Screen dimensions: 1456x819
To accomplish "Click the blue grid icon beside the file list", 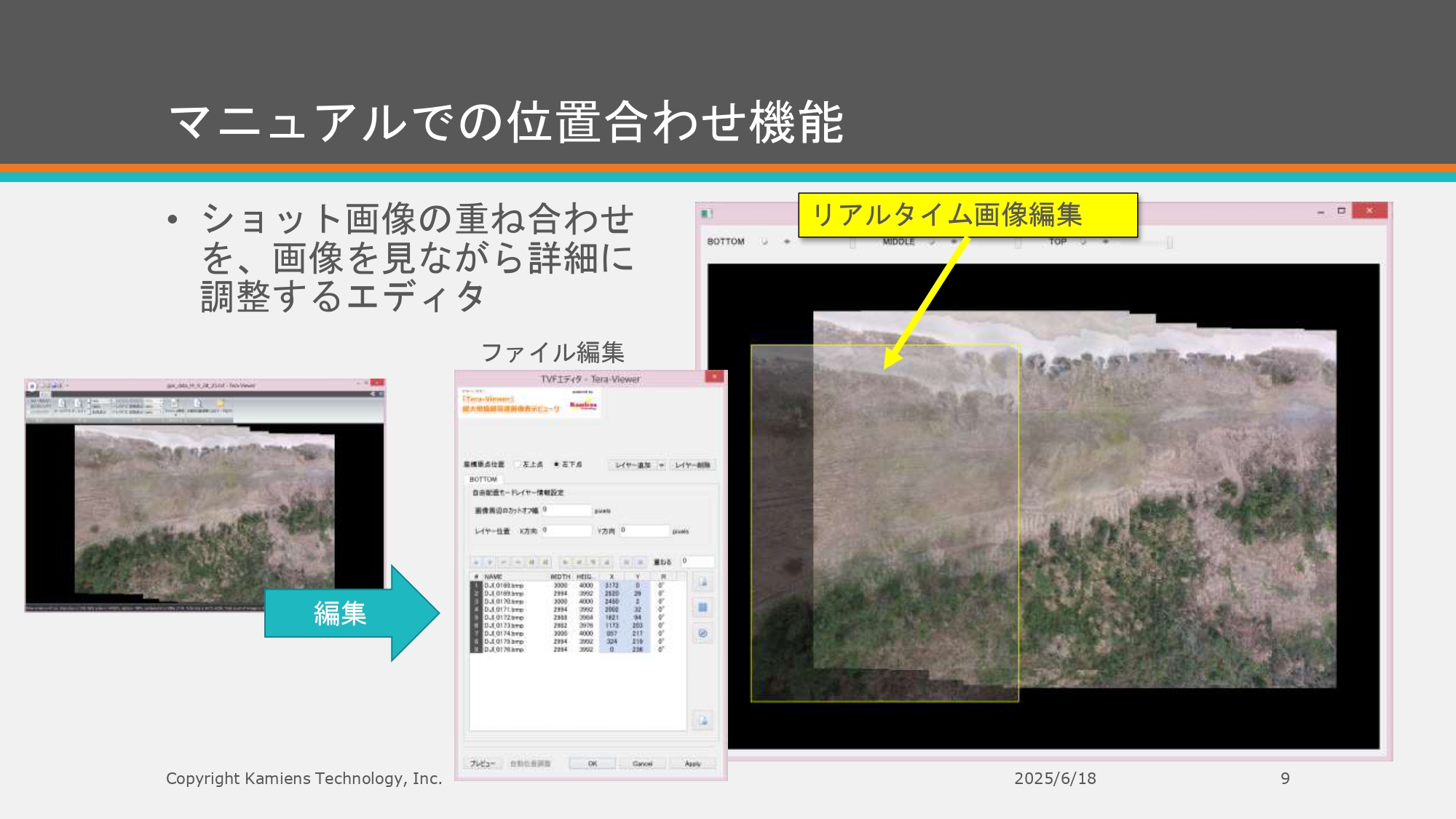I will [703, 607].
